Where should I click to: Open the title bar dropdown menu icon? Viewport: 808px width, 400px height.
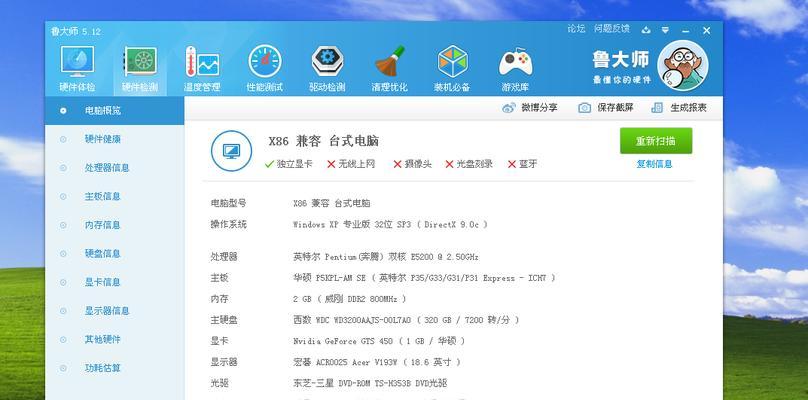[x=665, y=30]
